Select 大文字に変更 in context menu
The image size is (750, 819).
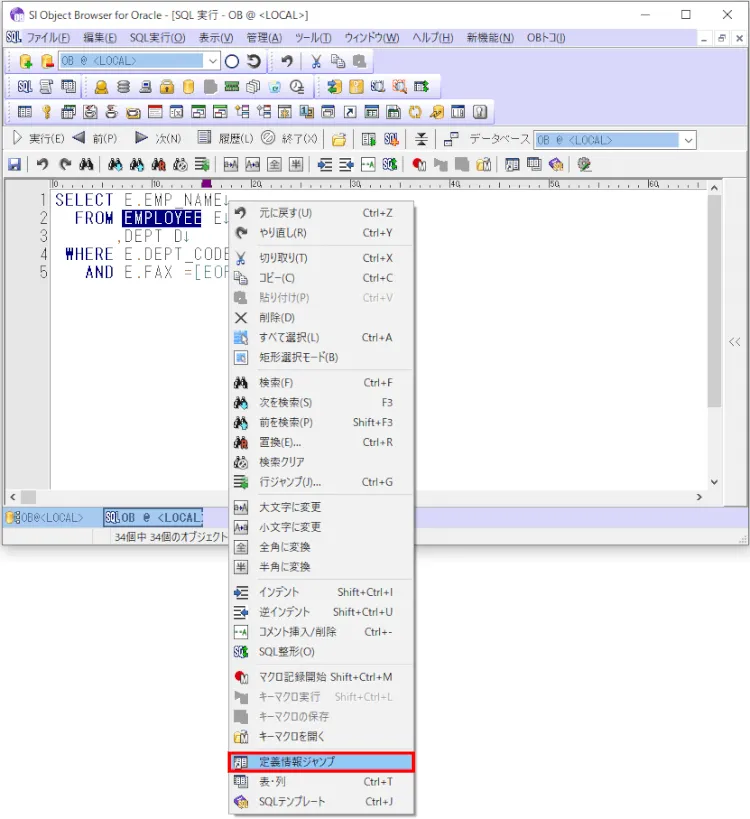pyautogui.click(x=321, y=507)
